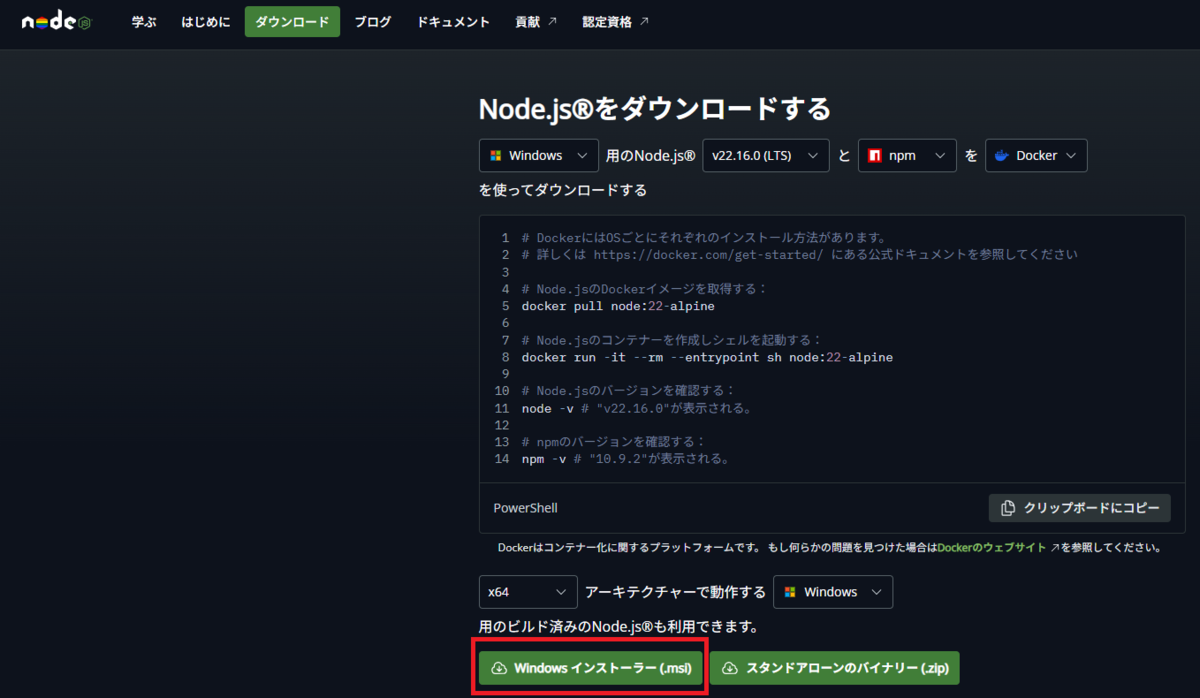Click comment Node.jsのバージョンを確認する

[628, 390]
